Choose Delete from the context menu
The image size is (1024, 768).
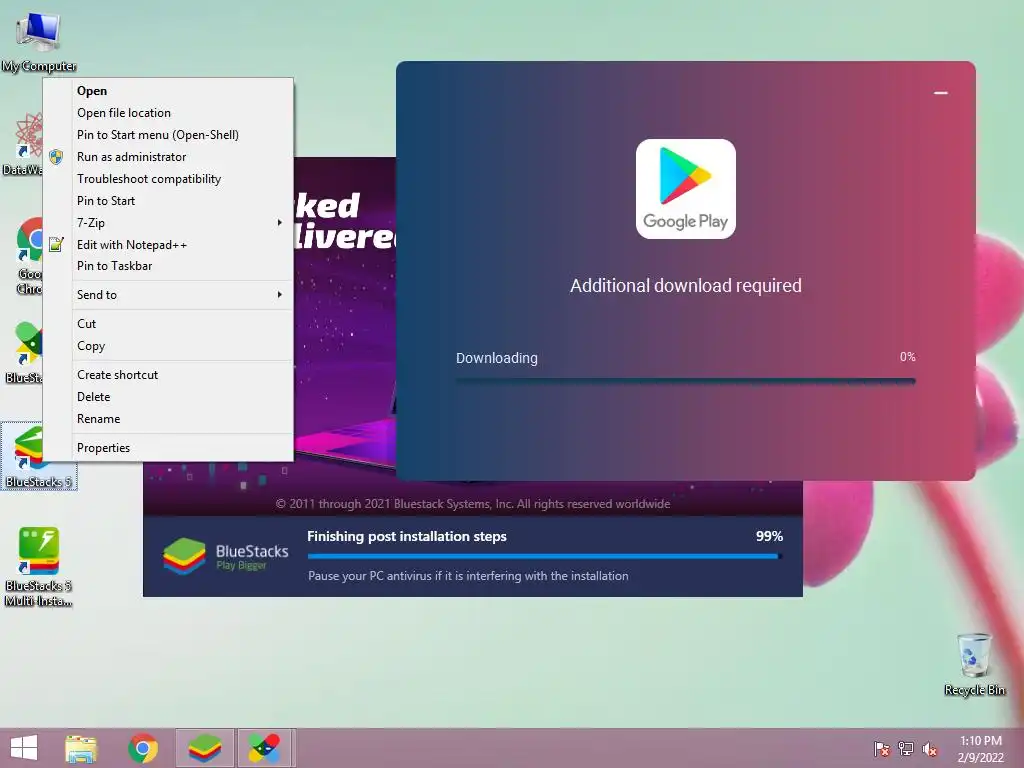point(168,396)
